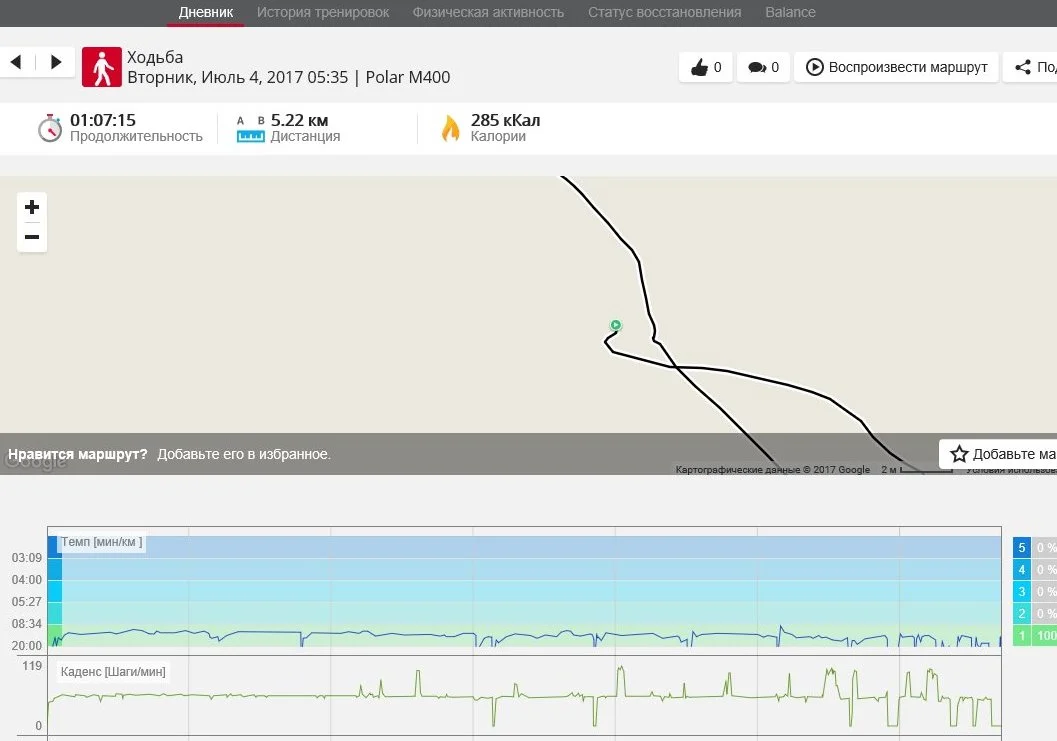
Task: Open the Balance tab
Action: click(790, 12)
